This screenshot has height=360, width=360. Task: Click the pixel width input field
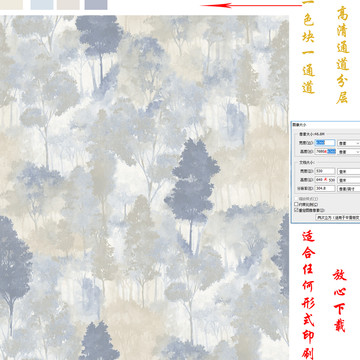[x=325, y=143]
